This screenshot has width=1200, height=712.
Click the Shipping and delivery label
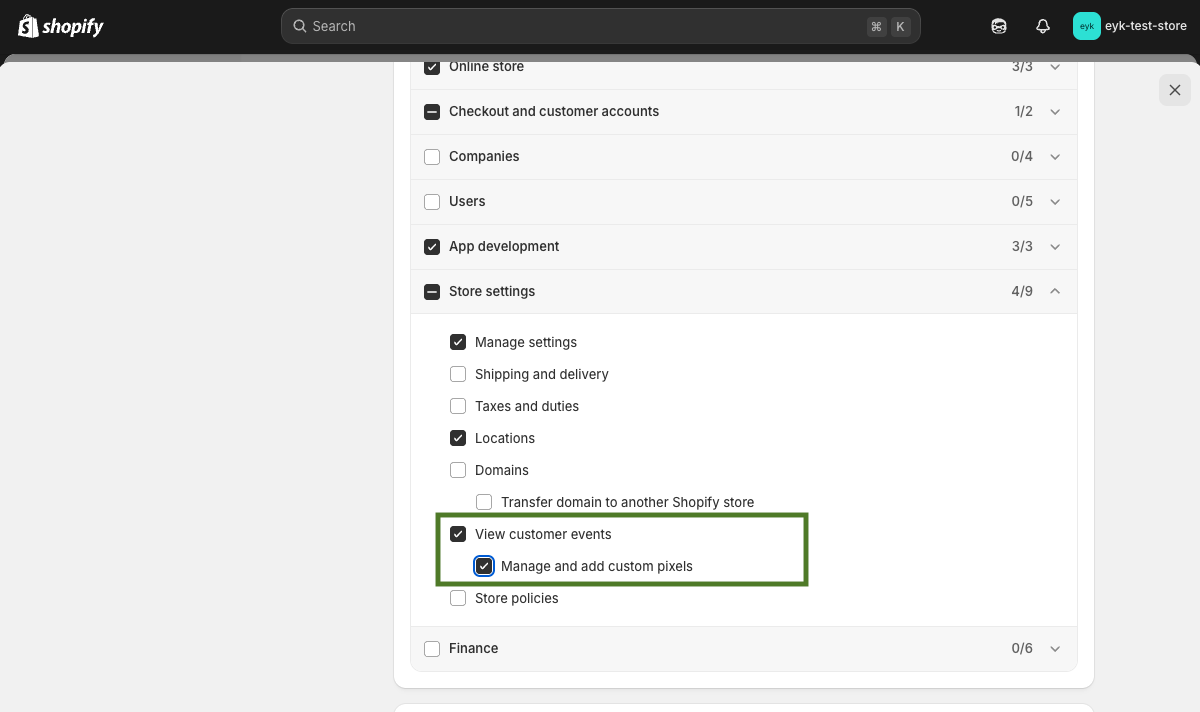point(542,374)
